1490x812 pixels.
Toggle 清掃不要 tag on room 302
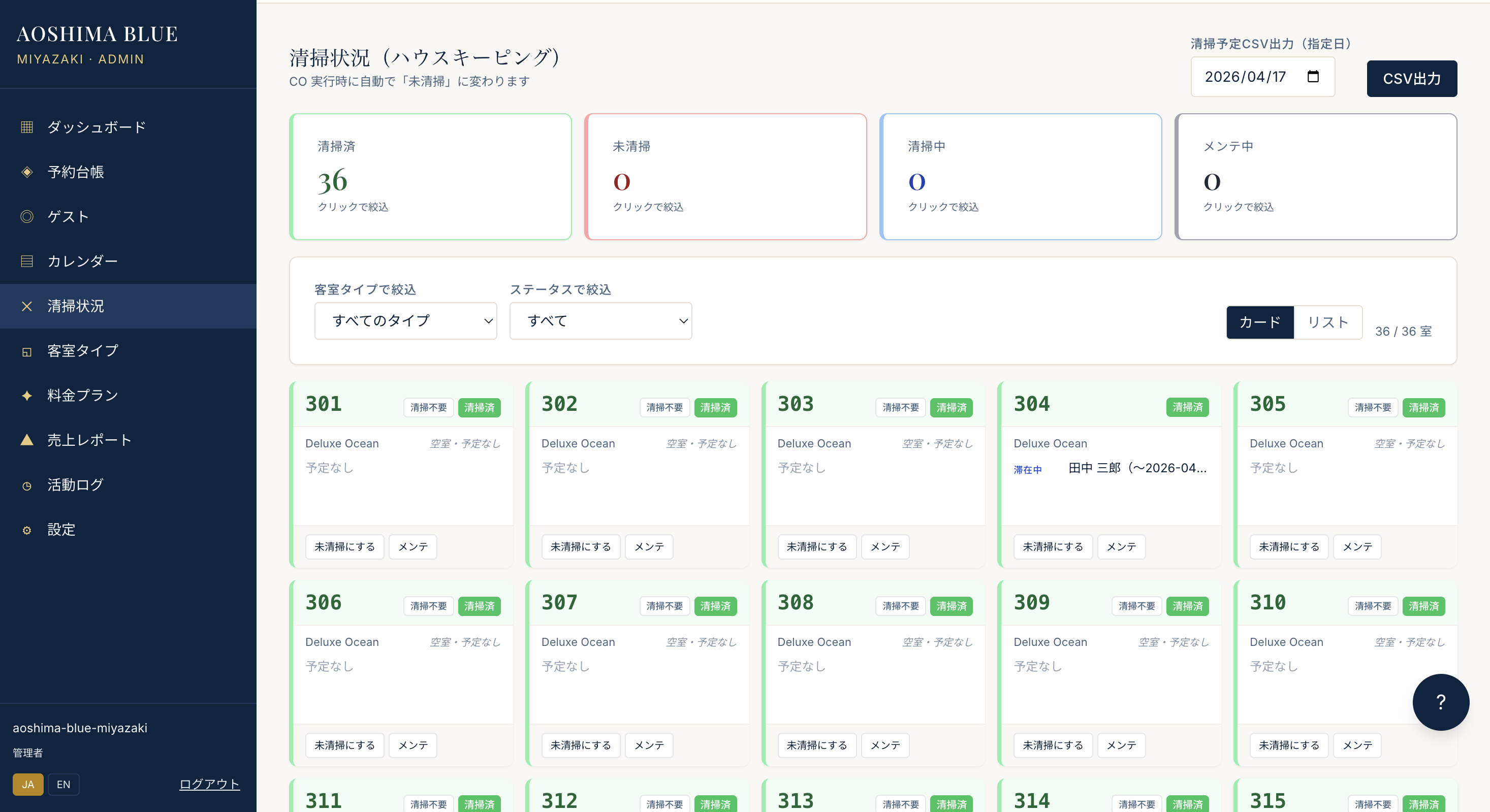pyautogui.click(x=664, y=407)
